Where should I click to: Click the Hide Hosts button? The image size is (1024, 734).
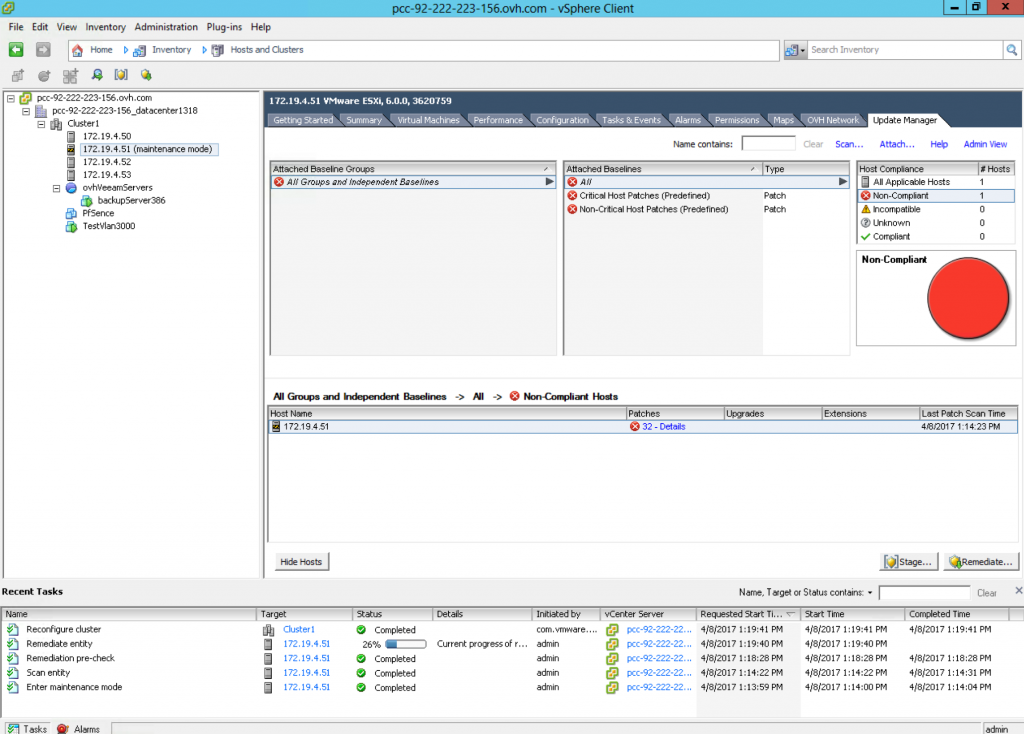click(x=301, y=562)
